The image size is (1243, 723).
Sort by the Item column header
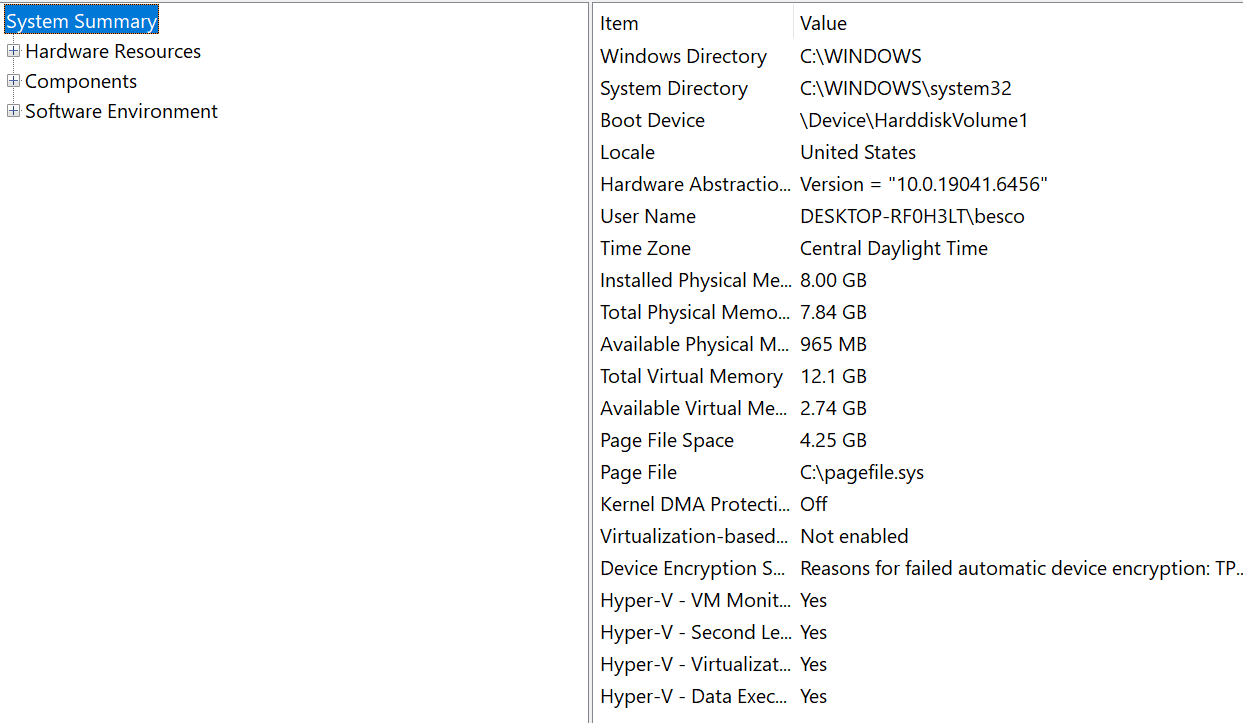(694, 23)
